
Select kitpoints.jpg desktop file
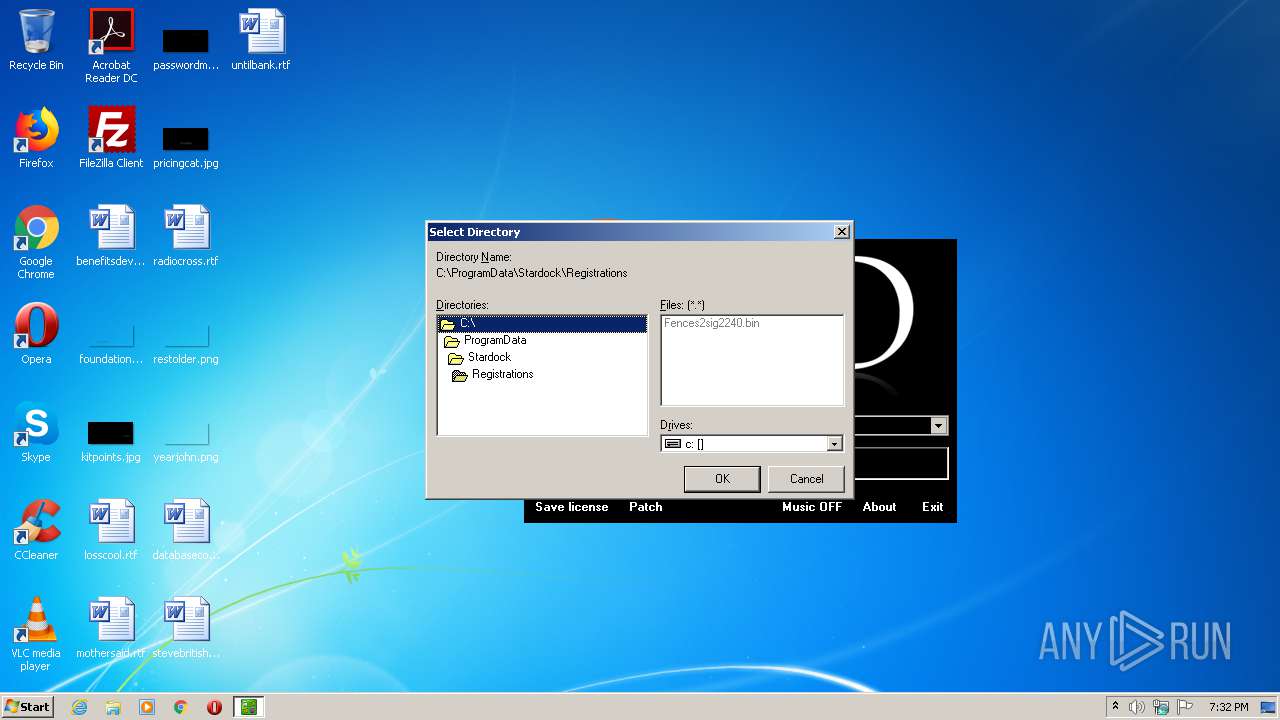(x=111, y=440)
